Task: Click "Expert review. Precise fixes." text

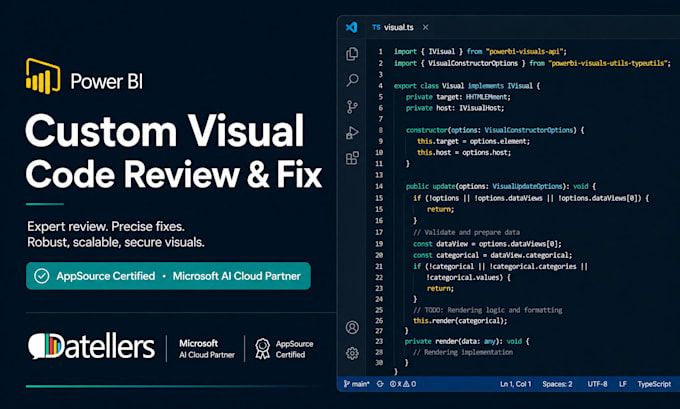Action: [106, 226]
